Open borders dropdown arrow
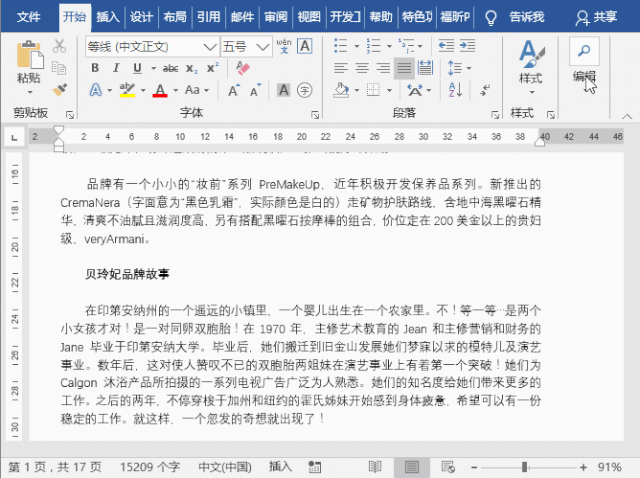The width and height of the screenshot is (640, 478). pyautogui.click(x=389, y=90)
